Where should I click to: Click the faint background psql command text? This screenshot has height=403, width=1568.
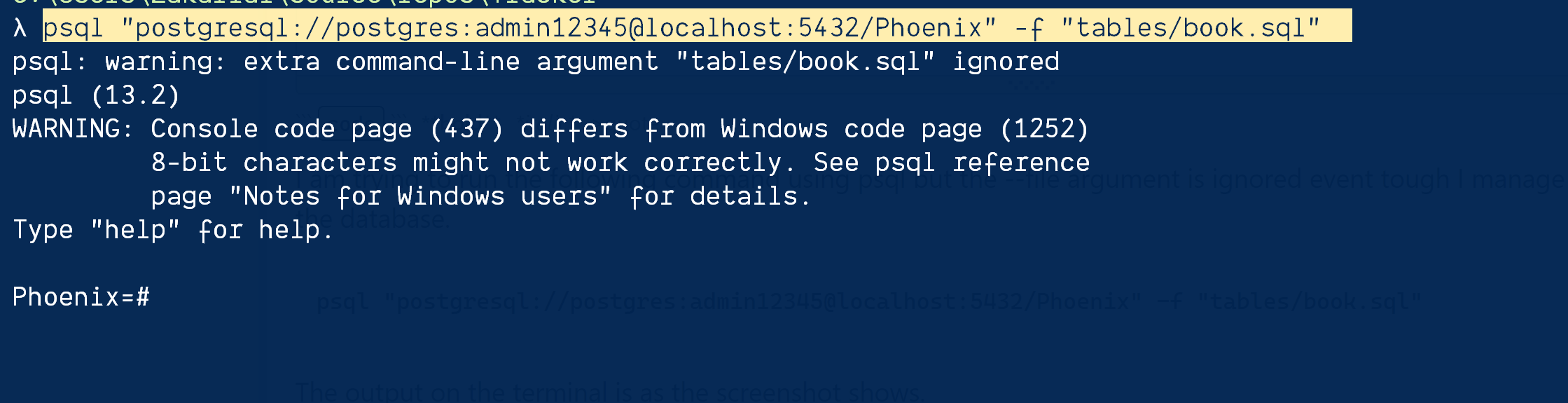868,302
